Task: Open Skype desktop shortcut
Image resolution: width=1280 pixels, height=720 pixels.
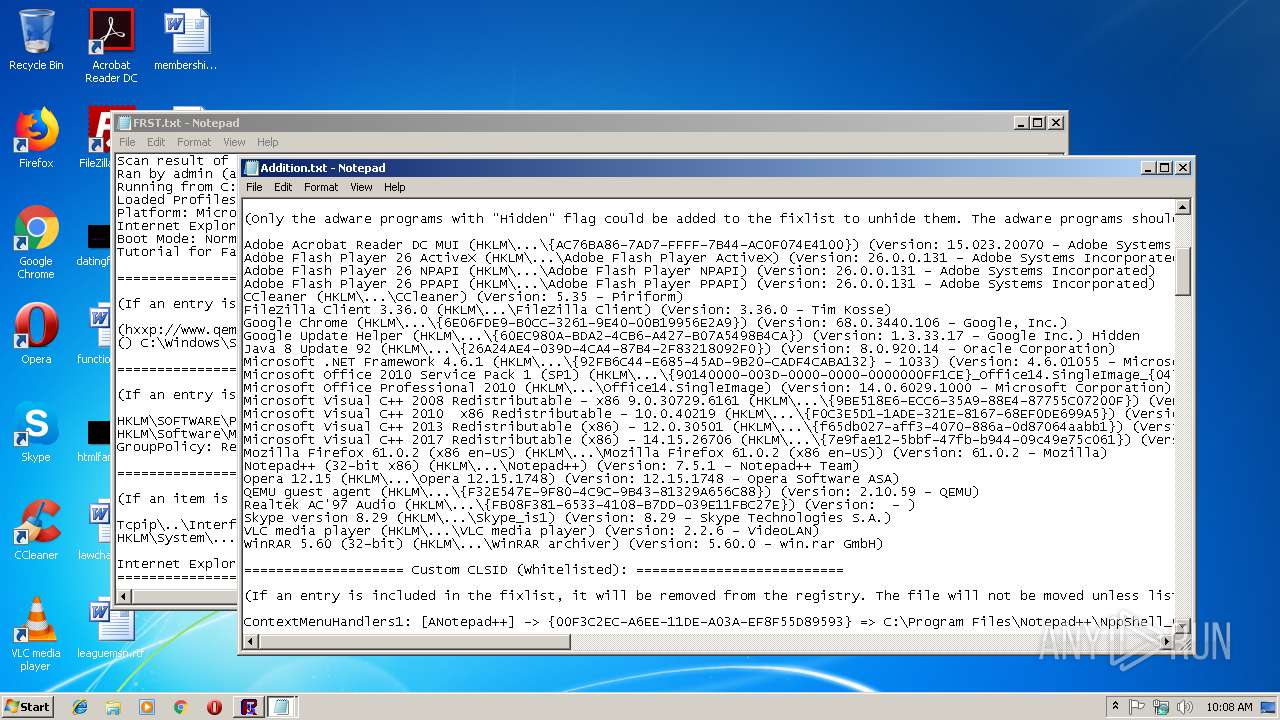Action: click(36, 432)
